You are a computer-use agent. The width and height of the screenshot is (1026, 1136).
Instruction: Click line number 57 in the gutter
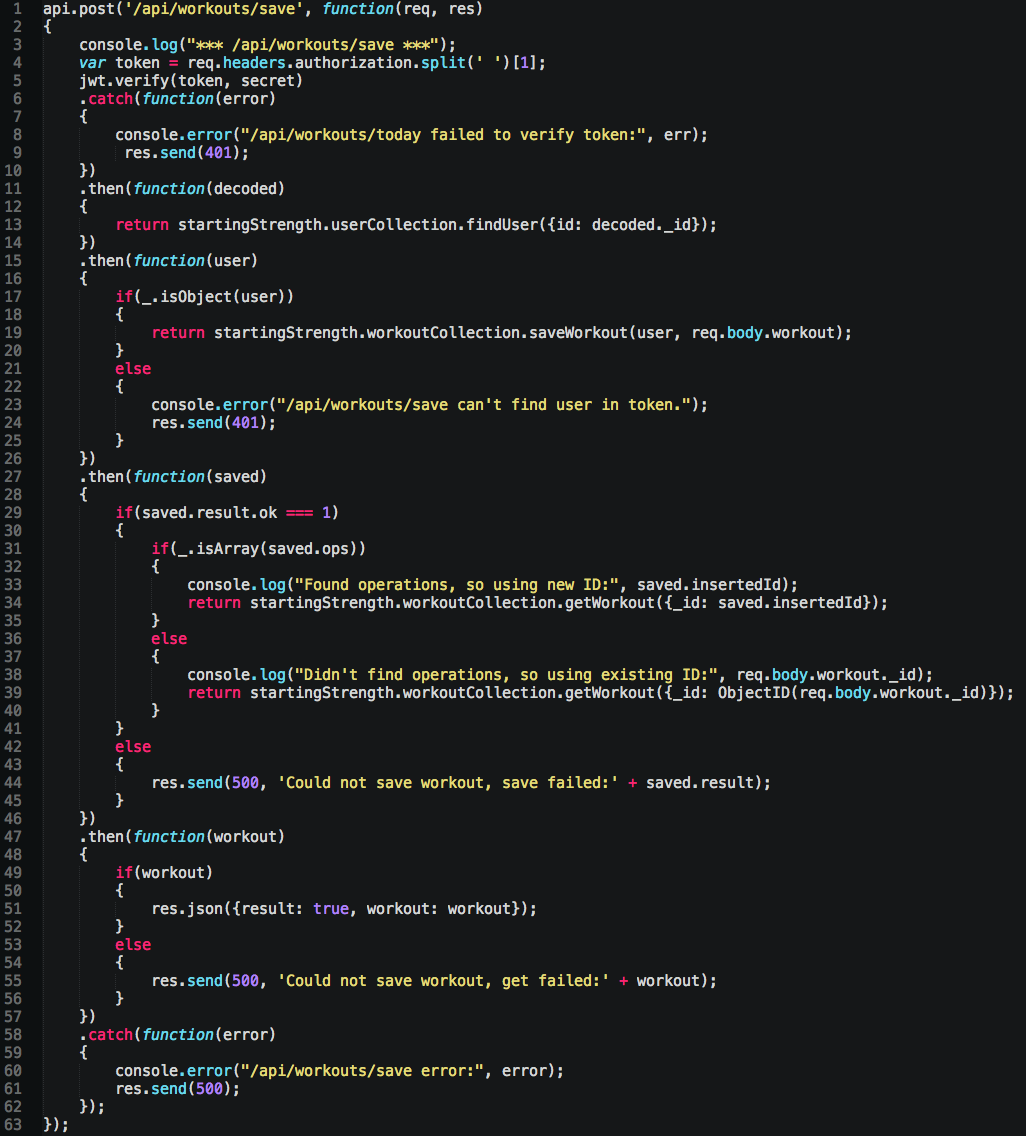tap(13, 1017)
